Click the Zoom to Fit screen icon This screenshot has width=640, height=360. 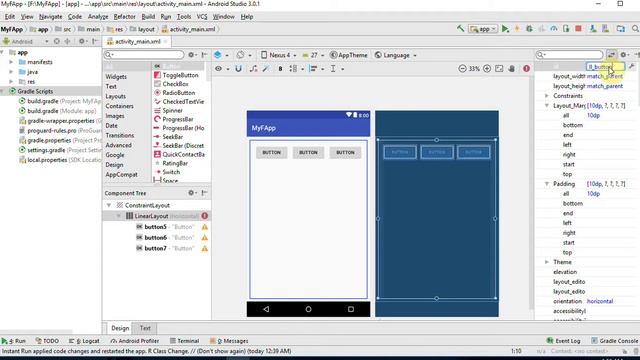tap(499, 69)
